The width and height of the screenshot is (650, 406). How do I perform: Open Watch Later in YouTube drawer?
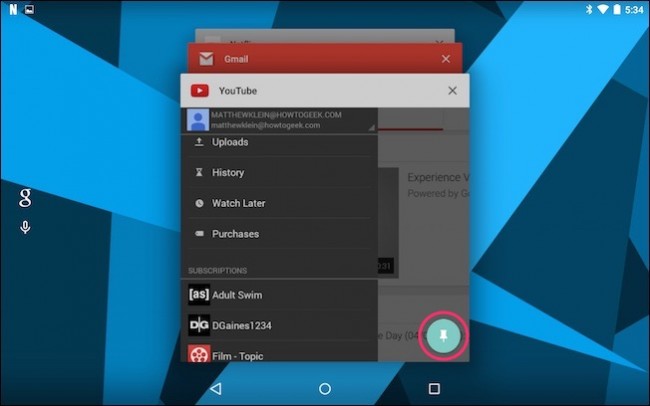[279, 203]
